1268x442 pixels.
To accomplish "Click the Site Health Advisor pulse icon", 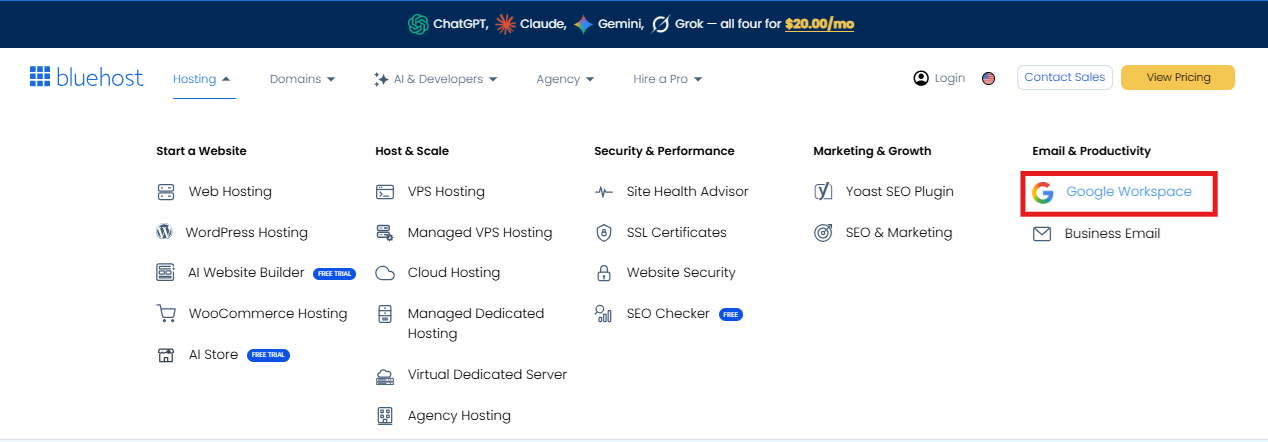I will (604, 192).
